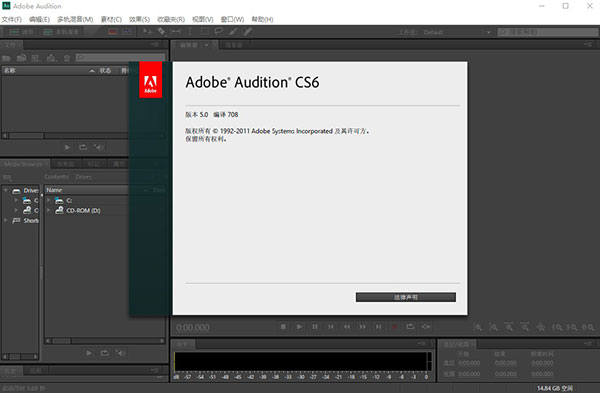
Task: Click the transport Stop button
Action: pos(283,327)
